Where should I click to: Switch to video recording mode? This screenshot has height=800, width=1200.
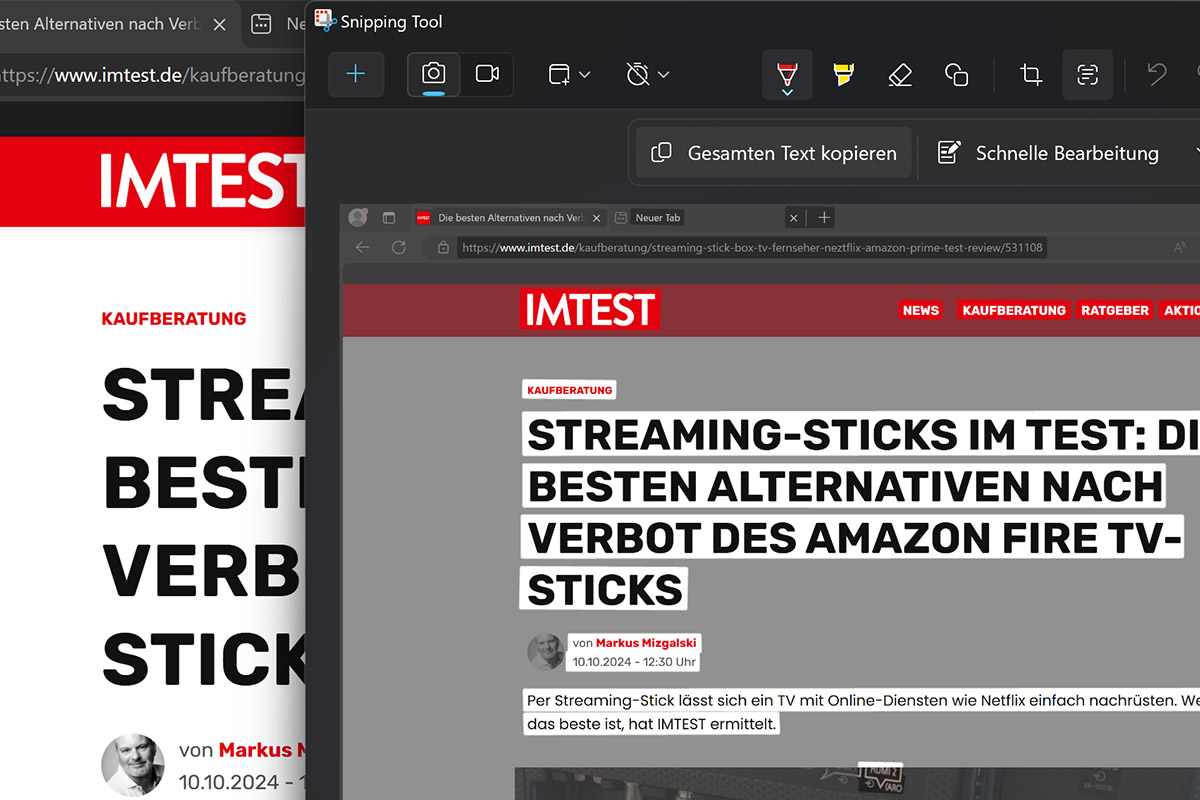(x=487, y=74)
